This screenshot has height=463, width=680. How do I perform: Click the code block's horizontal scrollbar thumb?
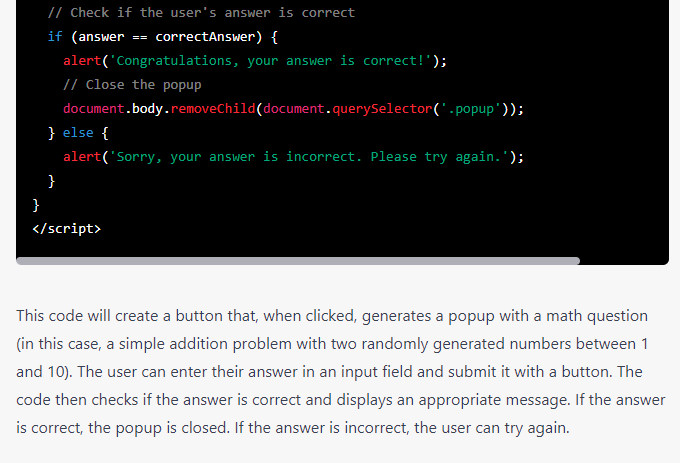click(x=298, y=261)
